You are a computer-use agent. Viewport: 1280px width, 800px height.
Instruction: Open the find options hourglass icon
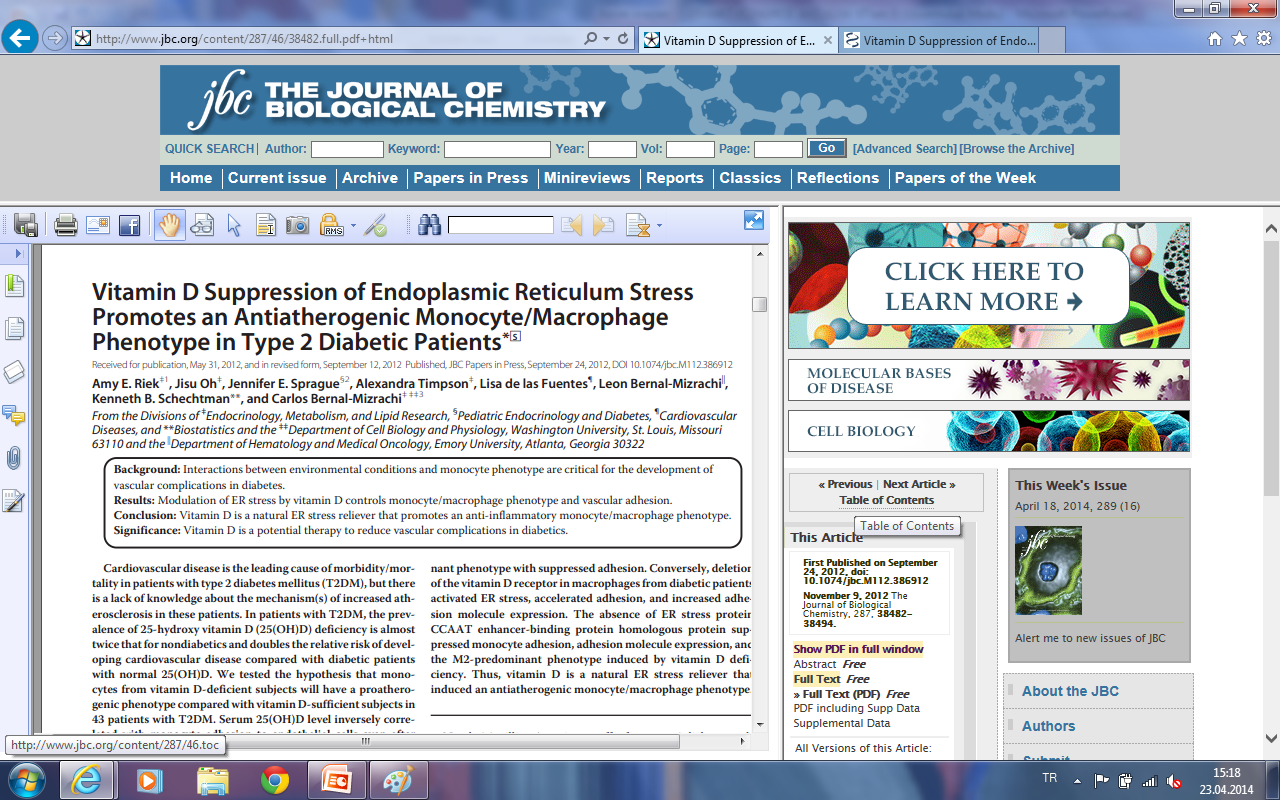click(x=637, y=225)
